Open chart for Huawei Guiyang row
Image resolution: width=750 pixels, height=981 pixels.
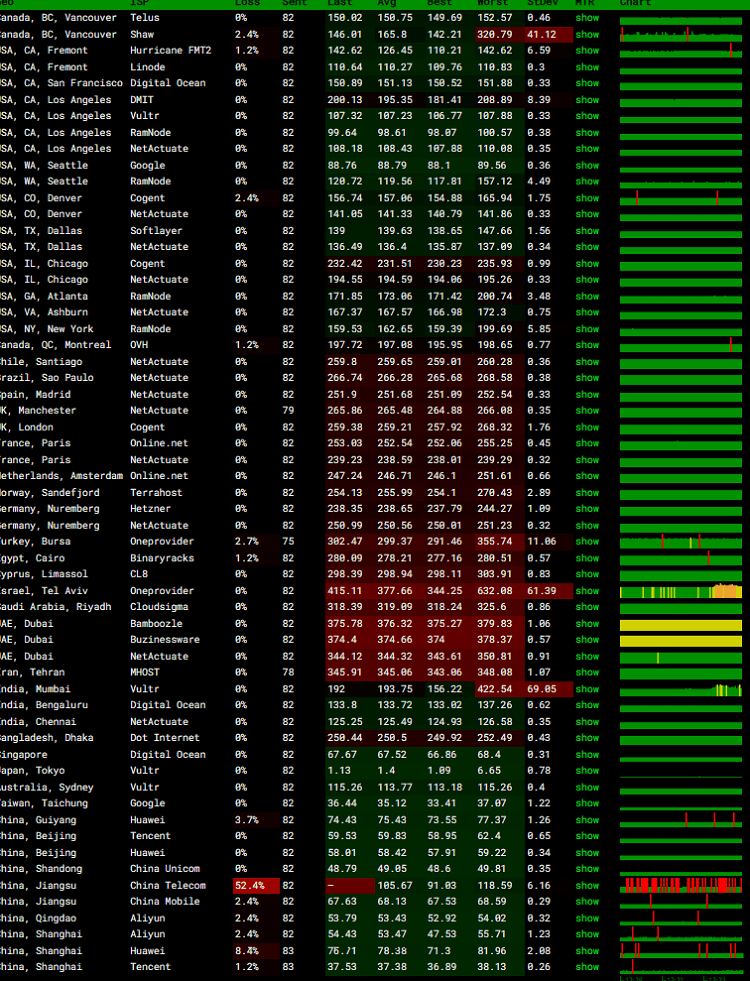point(681,820)
